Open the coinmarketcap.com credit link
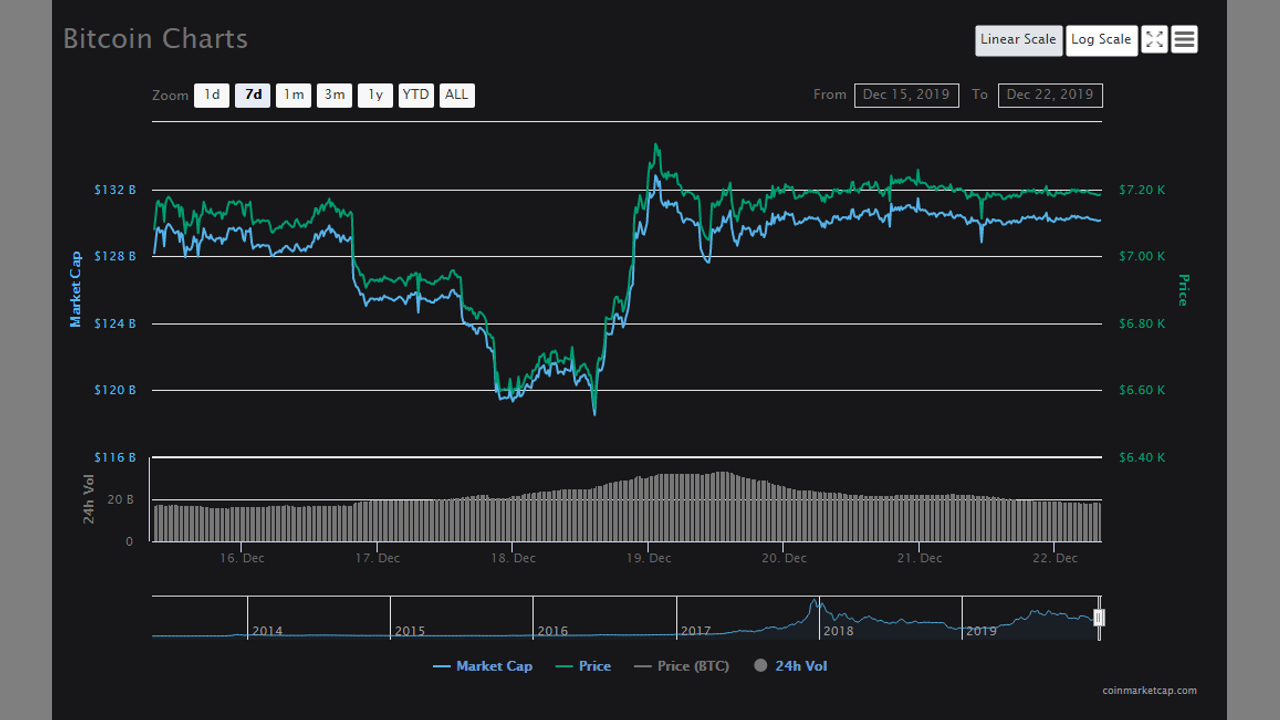Image resolution: width=1280 pixels, height=720 pixels. 1149,690
